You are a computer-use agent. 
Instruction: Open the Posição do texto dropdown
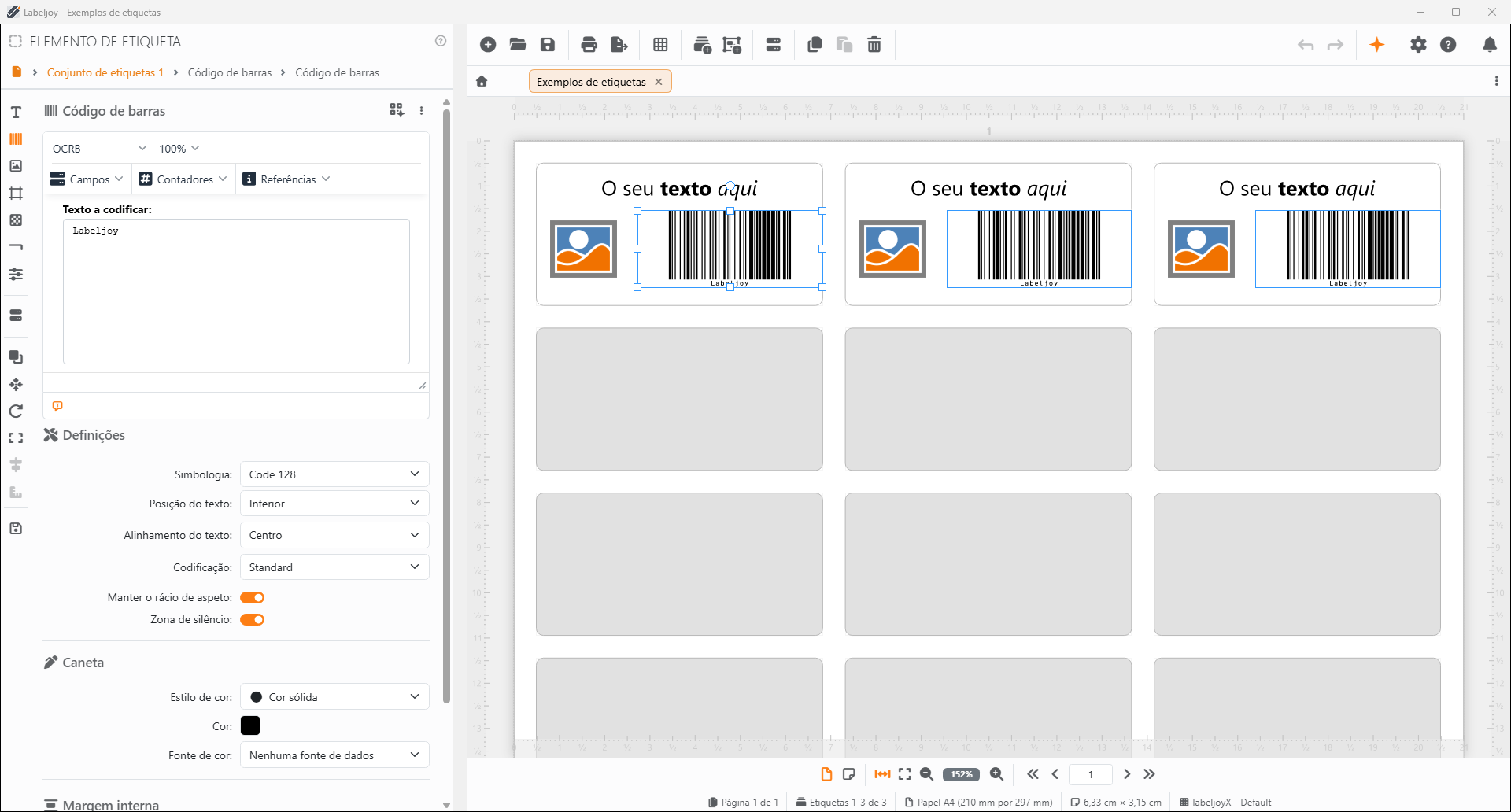pos(334,504)
